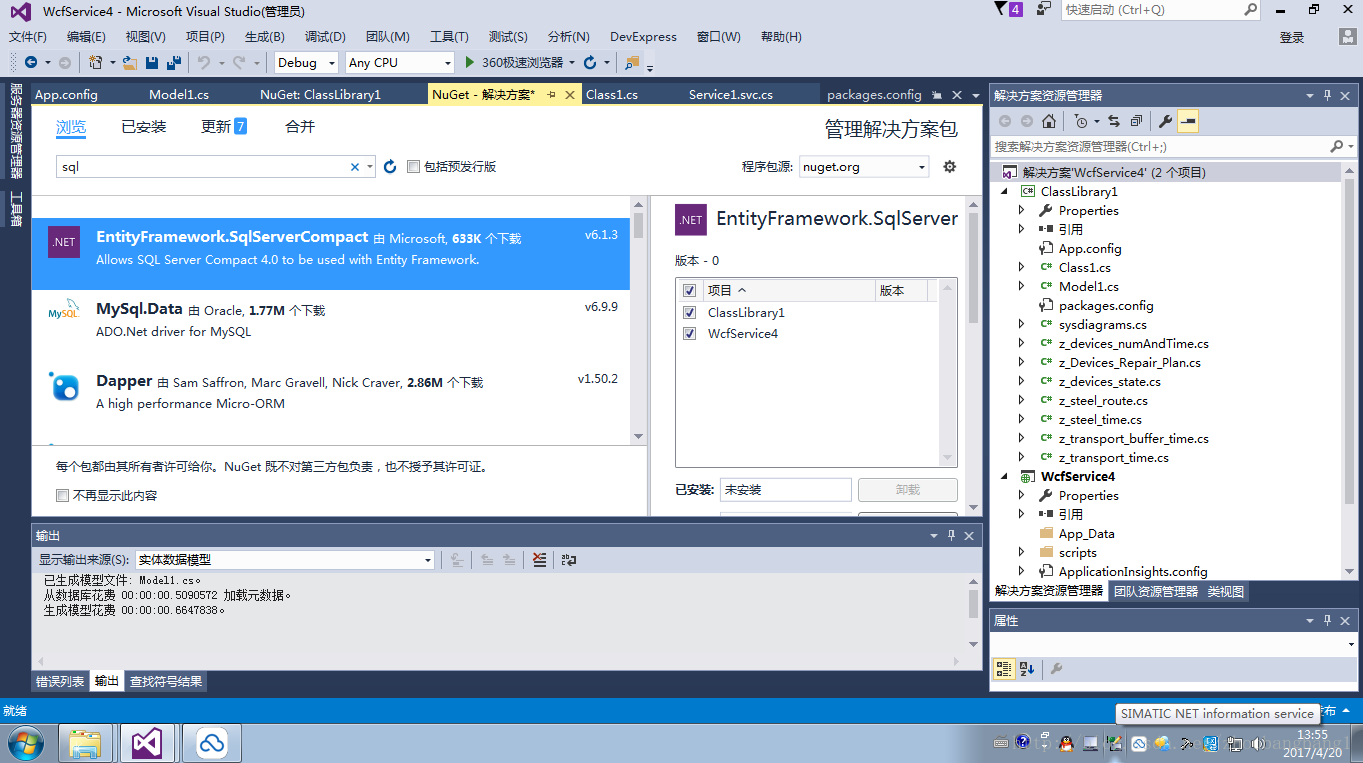1363x763 pixels.
Task: Click the New Project toolbar icon
Action: [x=95, y=62]
